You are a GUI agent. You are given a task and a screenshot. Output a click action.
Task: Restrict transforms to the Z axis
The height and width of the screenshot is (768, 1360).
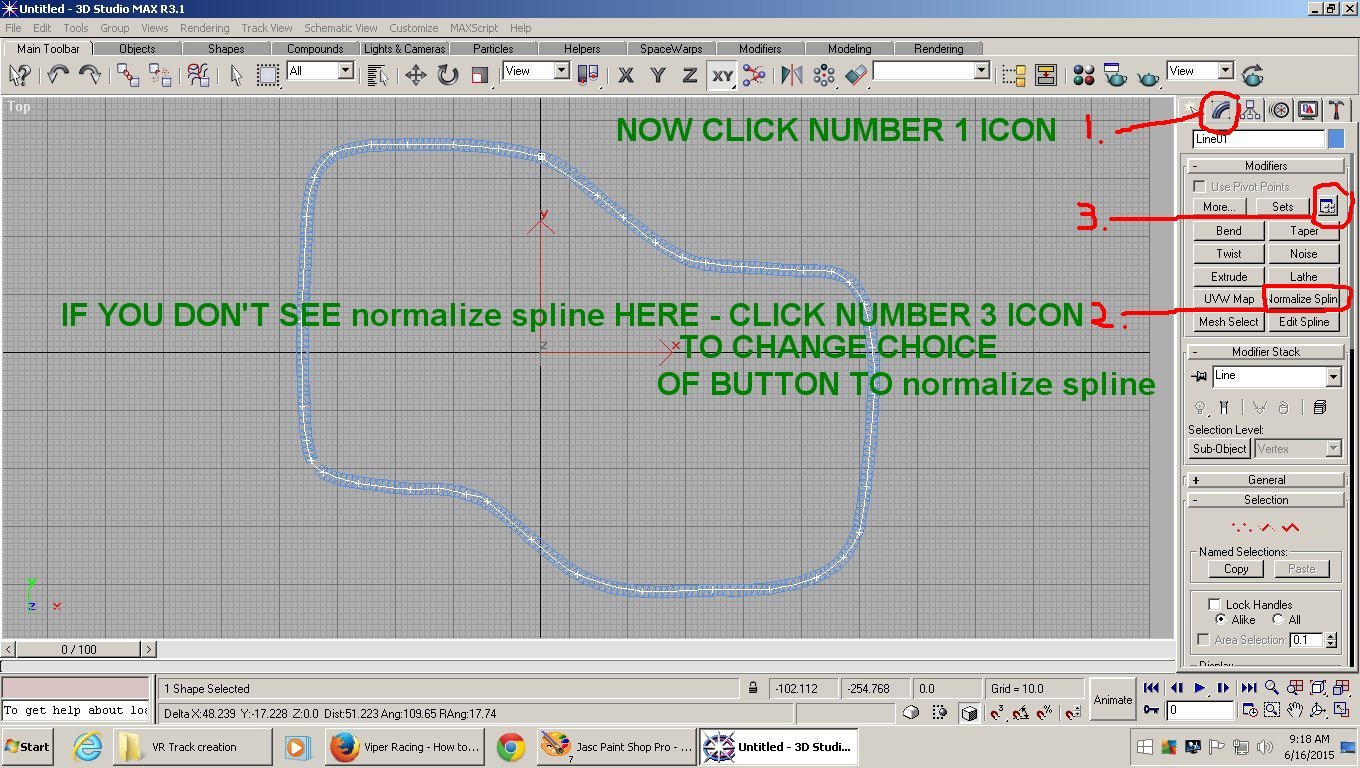[690, 75]
